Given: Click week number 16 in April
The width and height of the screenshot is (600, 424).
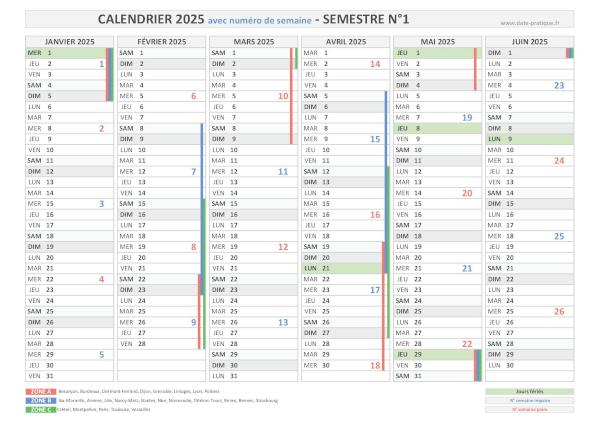Looking at the screenshot, I should (x=375, y=215).
